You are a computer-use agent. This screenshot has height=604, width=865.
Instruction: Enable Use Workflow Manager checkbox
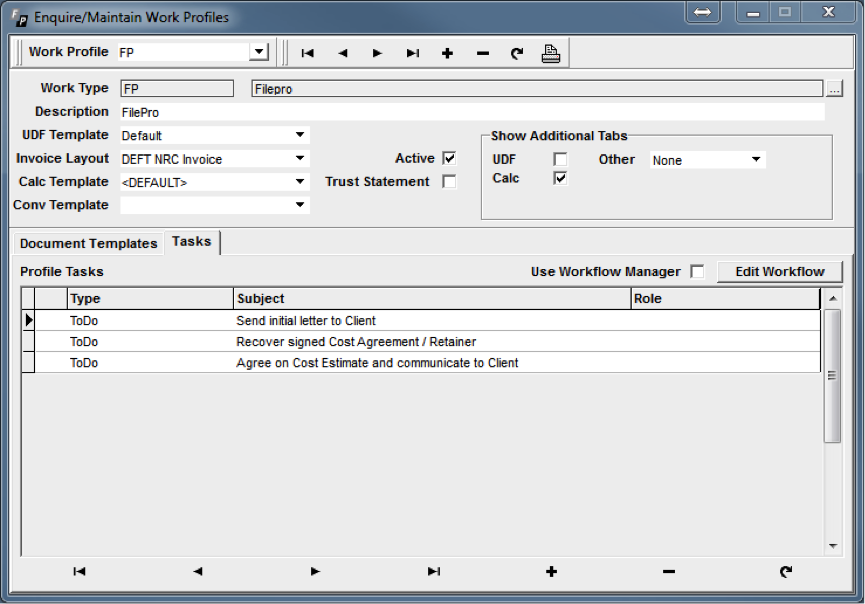[x=697, y=271]
